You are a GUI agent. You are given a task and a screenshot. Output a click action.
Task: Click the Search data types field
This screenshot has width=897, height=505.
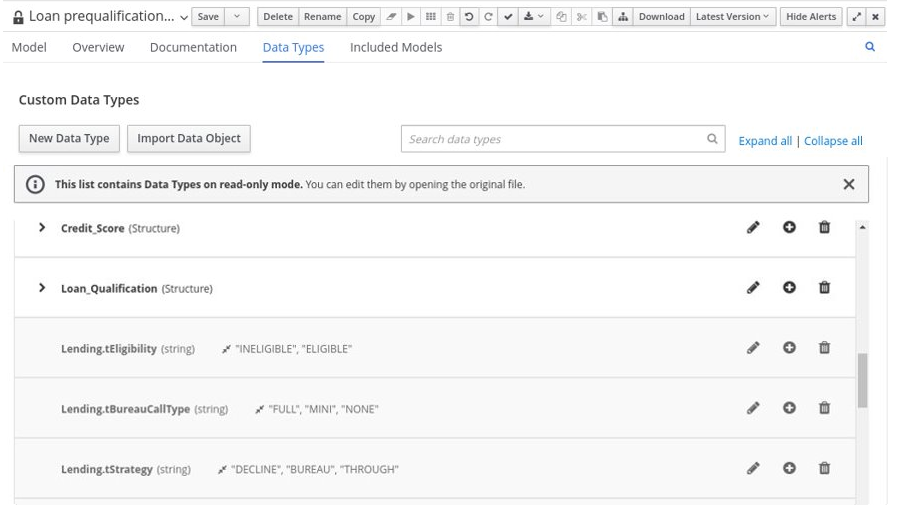pos(550,139)
